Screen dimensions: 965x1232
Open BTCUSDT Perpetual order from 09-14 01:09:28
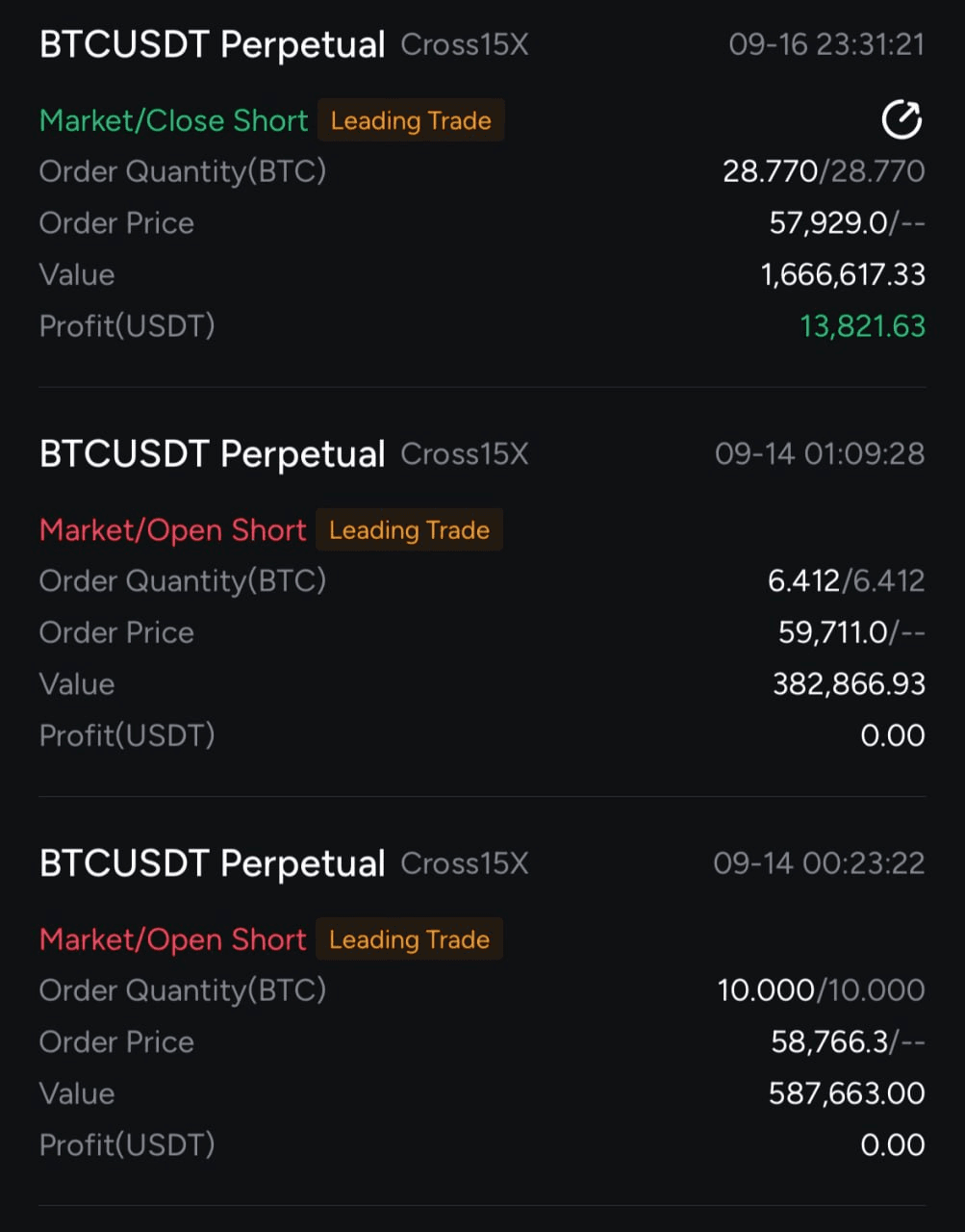pyautogui.click(x=212, y=454)
